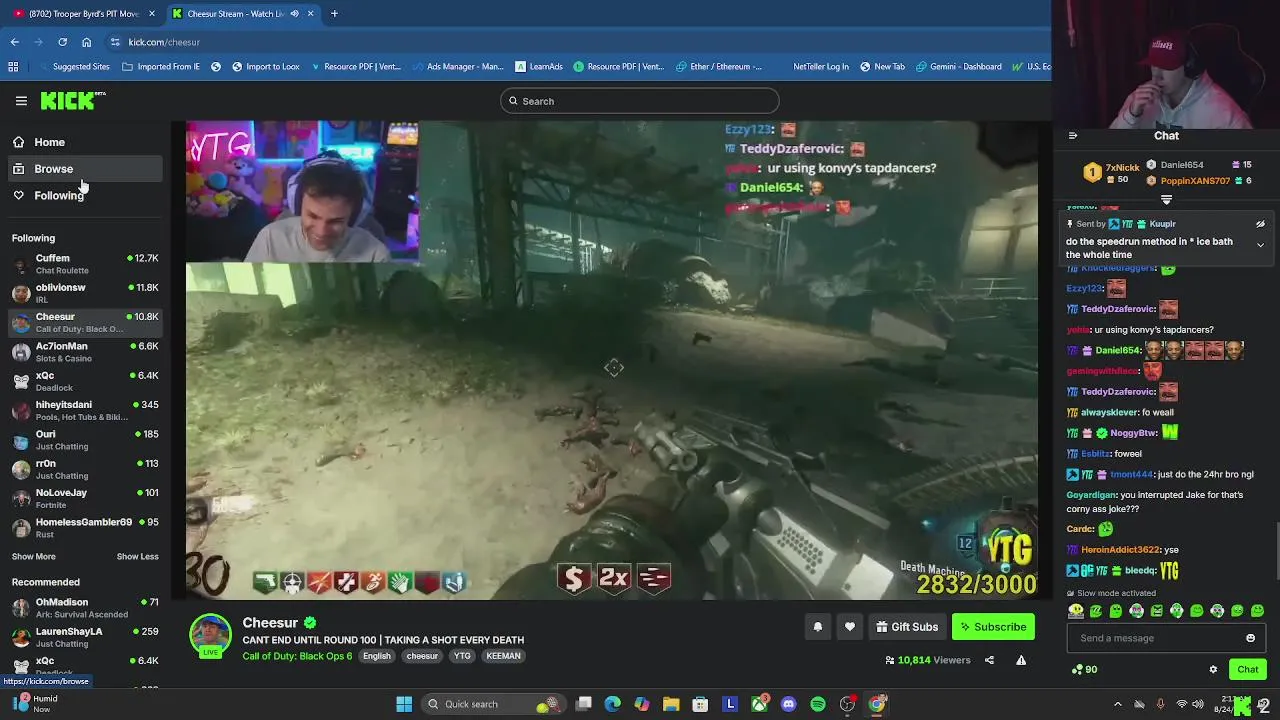Follow Cheesur with the heart icon
Viewport: 1280px width, 720px height.
pyautogui.click(x=850, y=627)
